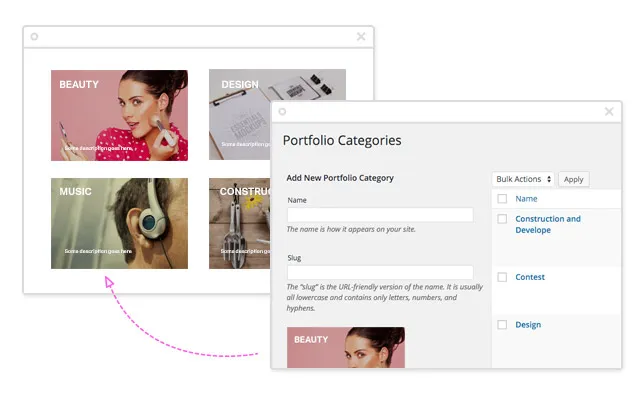Sort by the Name column header
The image size is (640, 403).
tap(526, 199)
